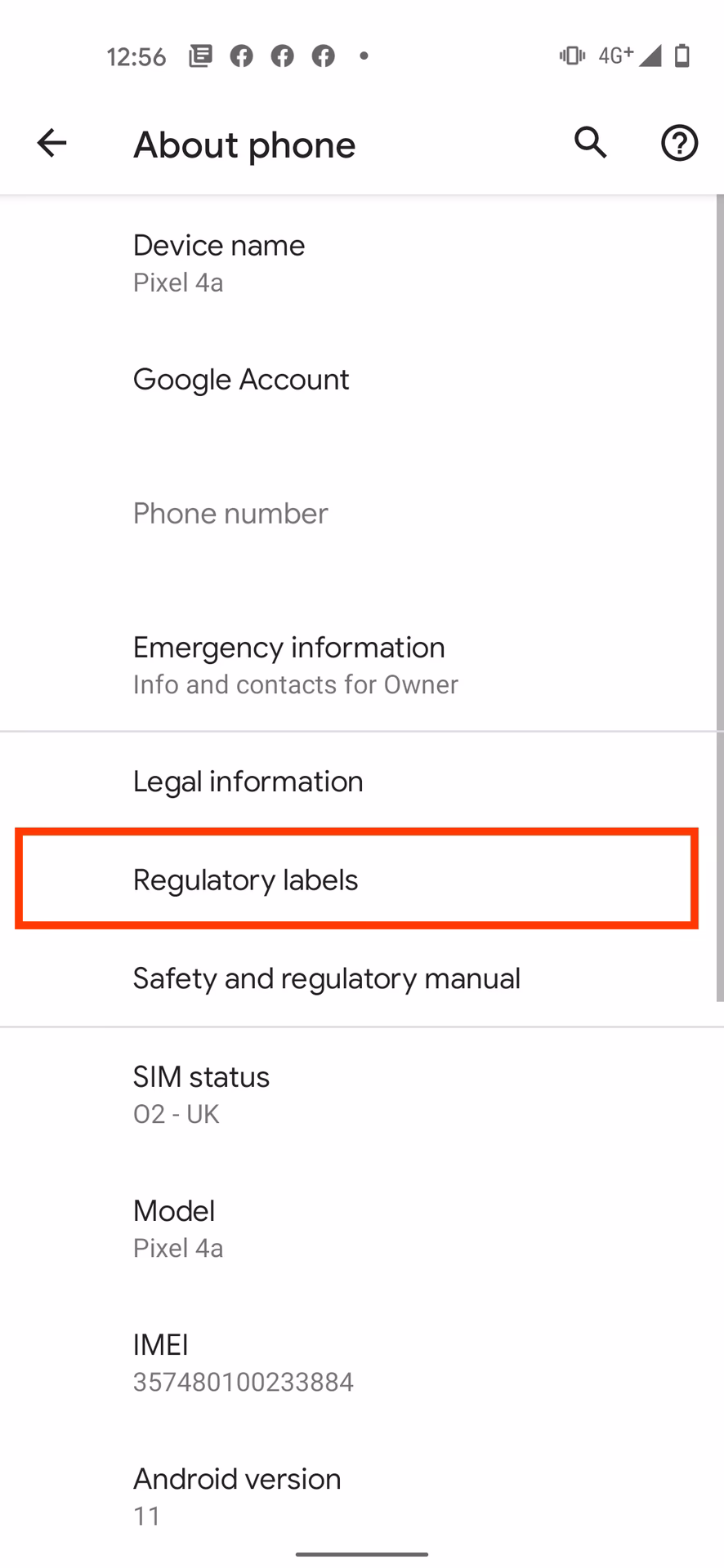Viewport: 724px width, 1568px height.
Task: Tap the battery icon in the status bar
Action: click(683, 56)
